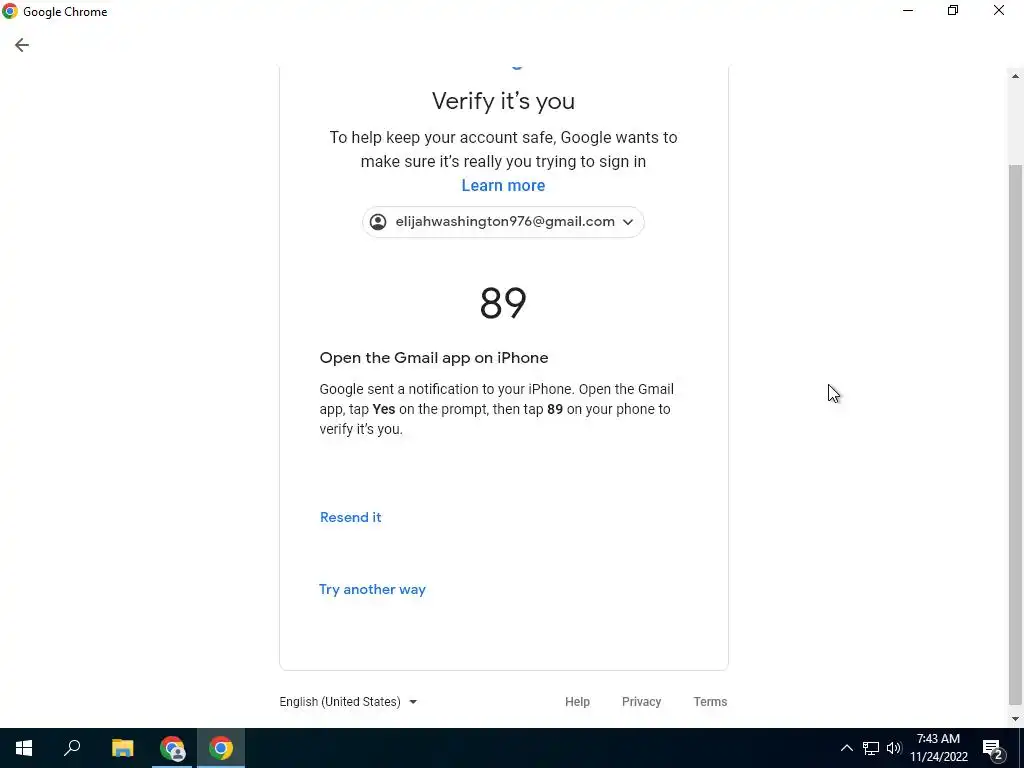Open volume control tray icon
The height and width of the screenshot is (768, 1024).
894,748
